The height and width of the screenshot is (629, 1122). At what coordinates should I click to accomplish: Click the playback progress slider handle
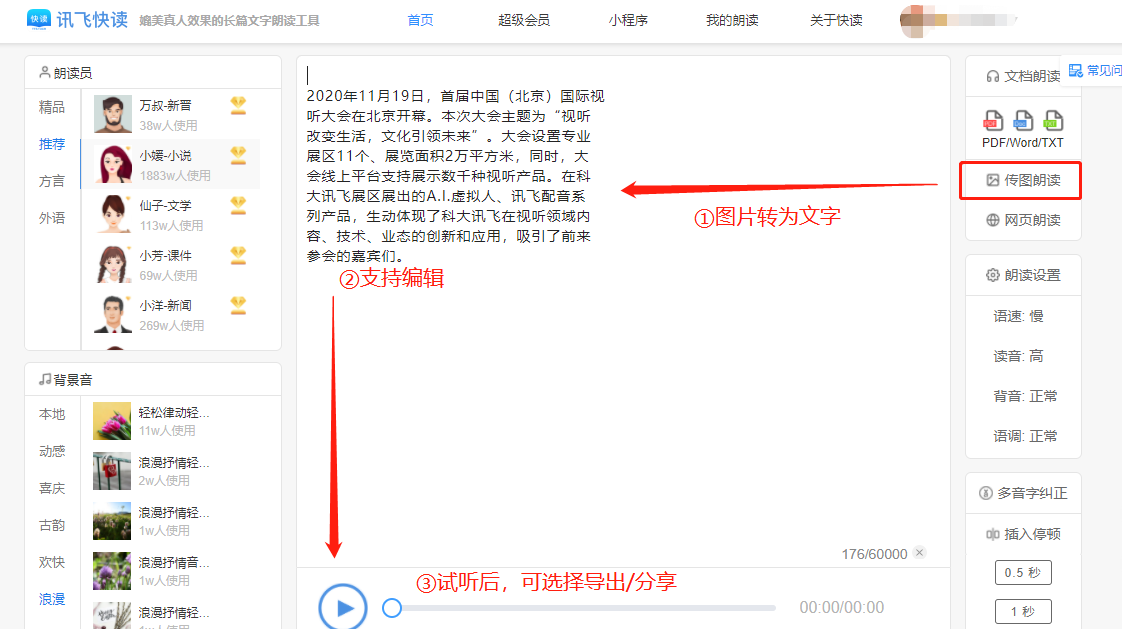(x=391, y=608)
